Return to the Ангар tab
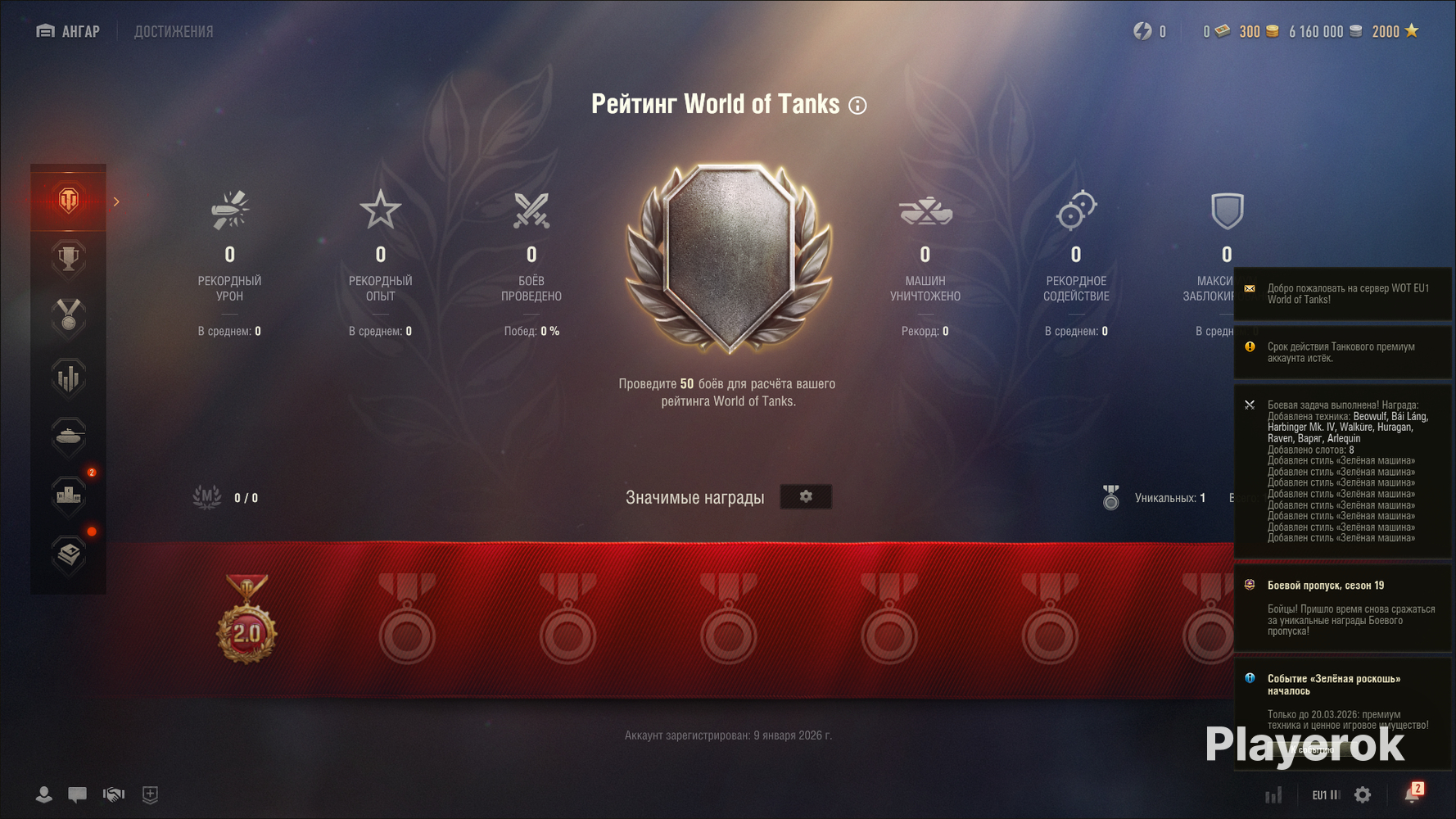1456x819 pixels. coord(68,31)
